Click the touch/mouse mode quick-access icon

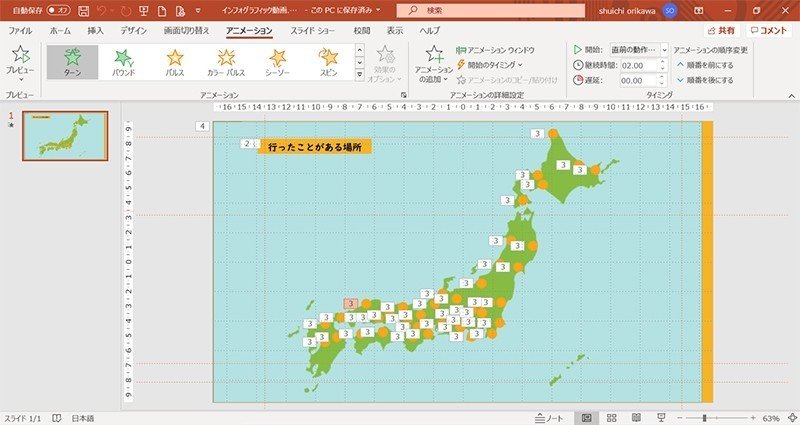pyautogui.click(x=180, y=10)
